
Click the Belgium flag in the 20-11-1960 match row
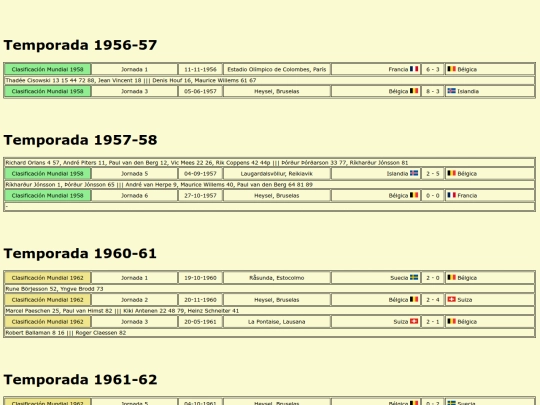coord(414,300)
